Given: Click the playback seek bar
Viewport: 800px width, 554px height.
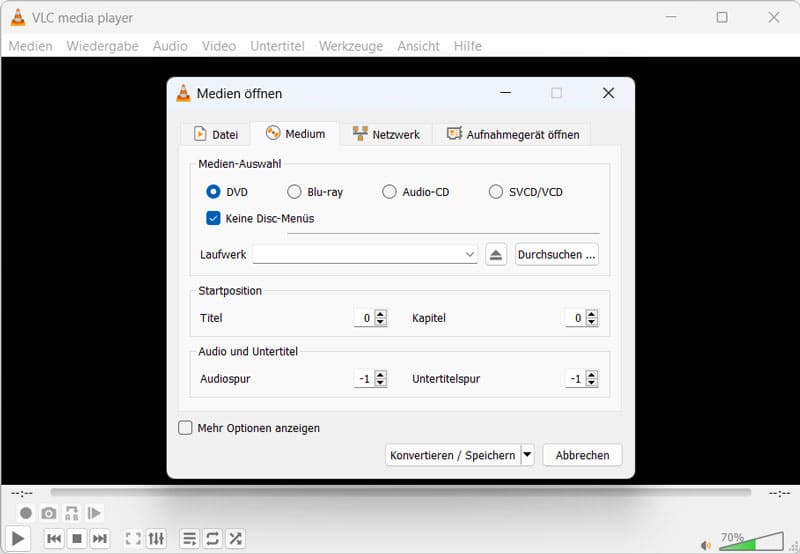Looking at the screenshot, I should (401, 492).
